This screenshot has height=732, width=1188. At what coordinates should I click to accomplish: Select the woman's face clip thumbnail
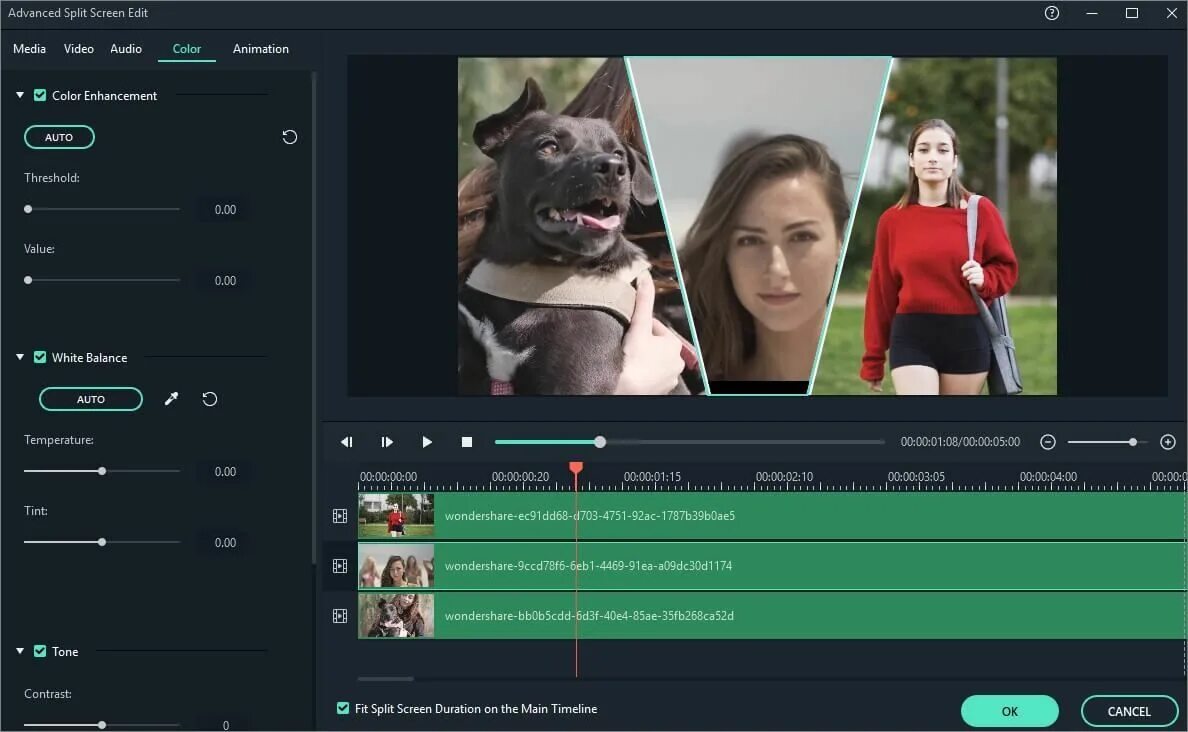396,566
